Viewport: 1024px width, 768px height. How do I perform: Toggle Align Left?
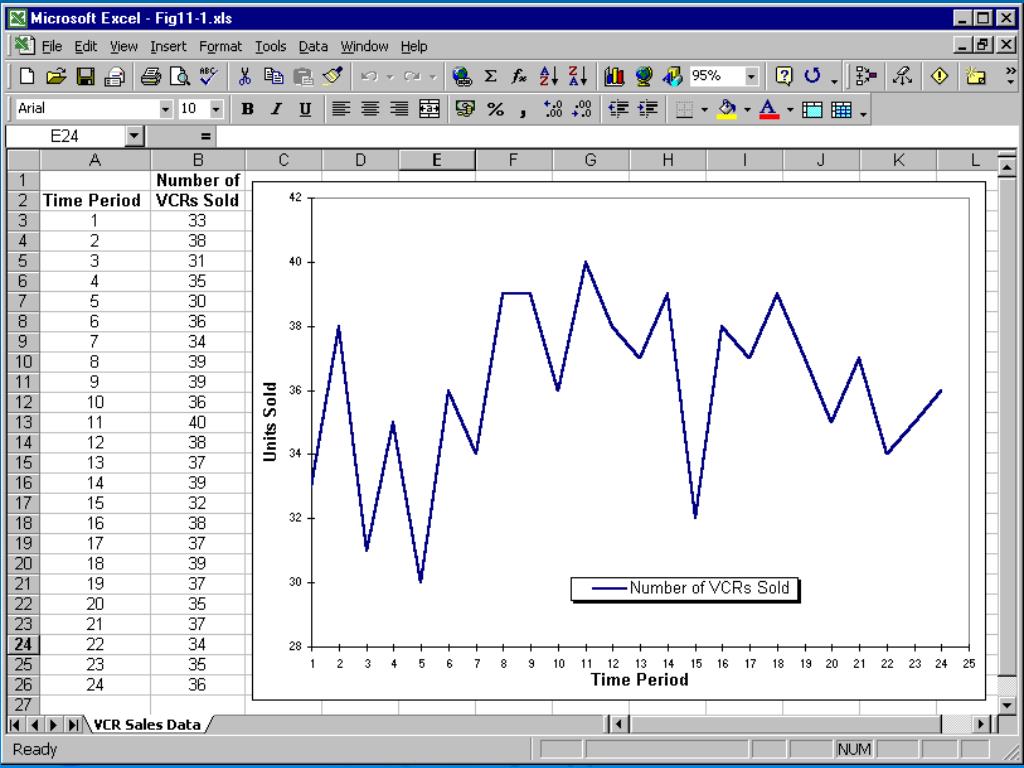[340, 109]
